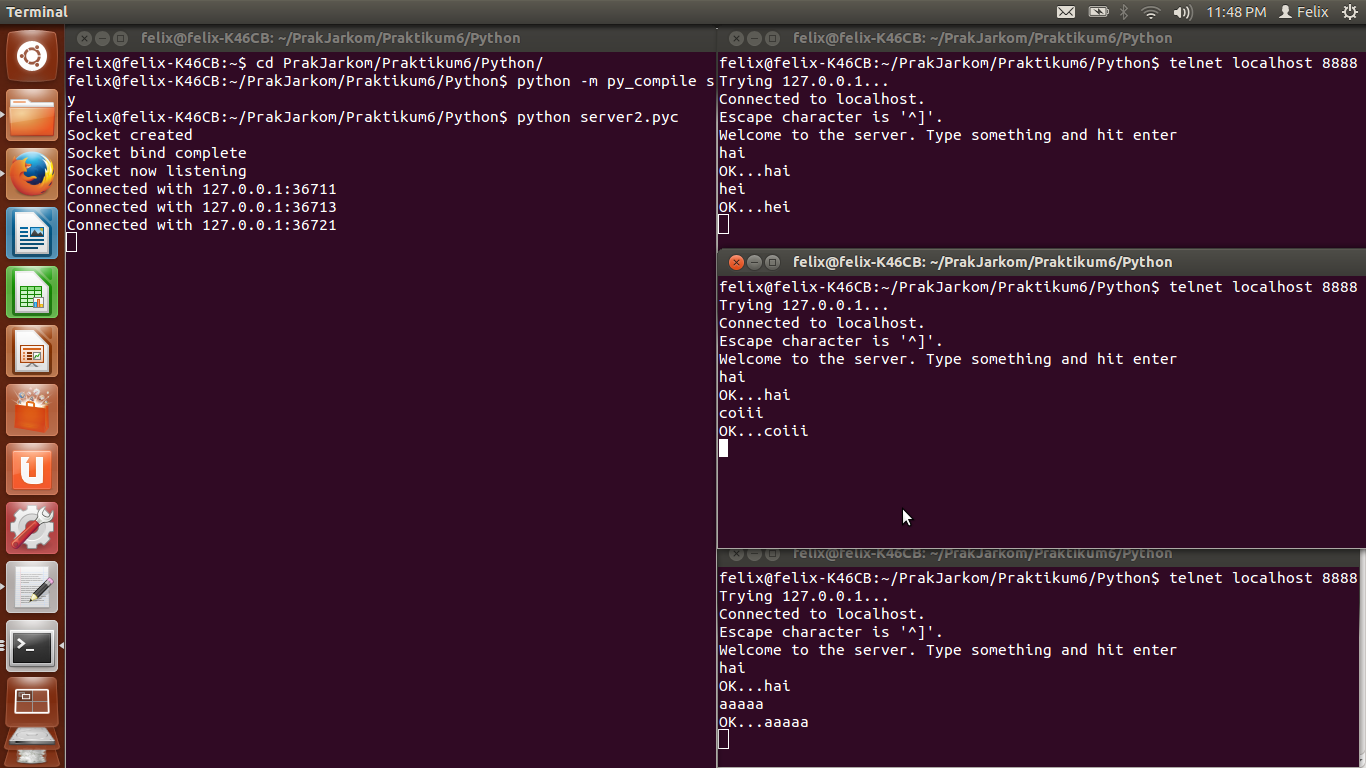This screenshot has width=1366, height=768.
Task: Open Ubuntu Software Center from the launcher
Action: click(x=32, y=411)
